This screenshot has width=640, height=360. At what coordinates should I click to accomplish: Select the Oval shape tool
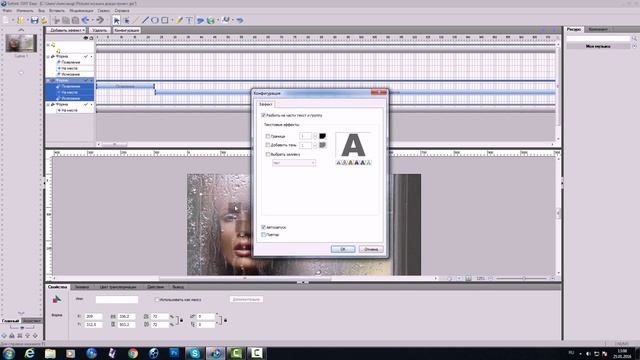pyautogui.click(x=155, y=20)
